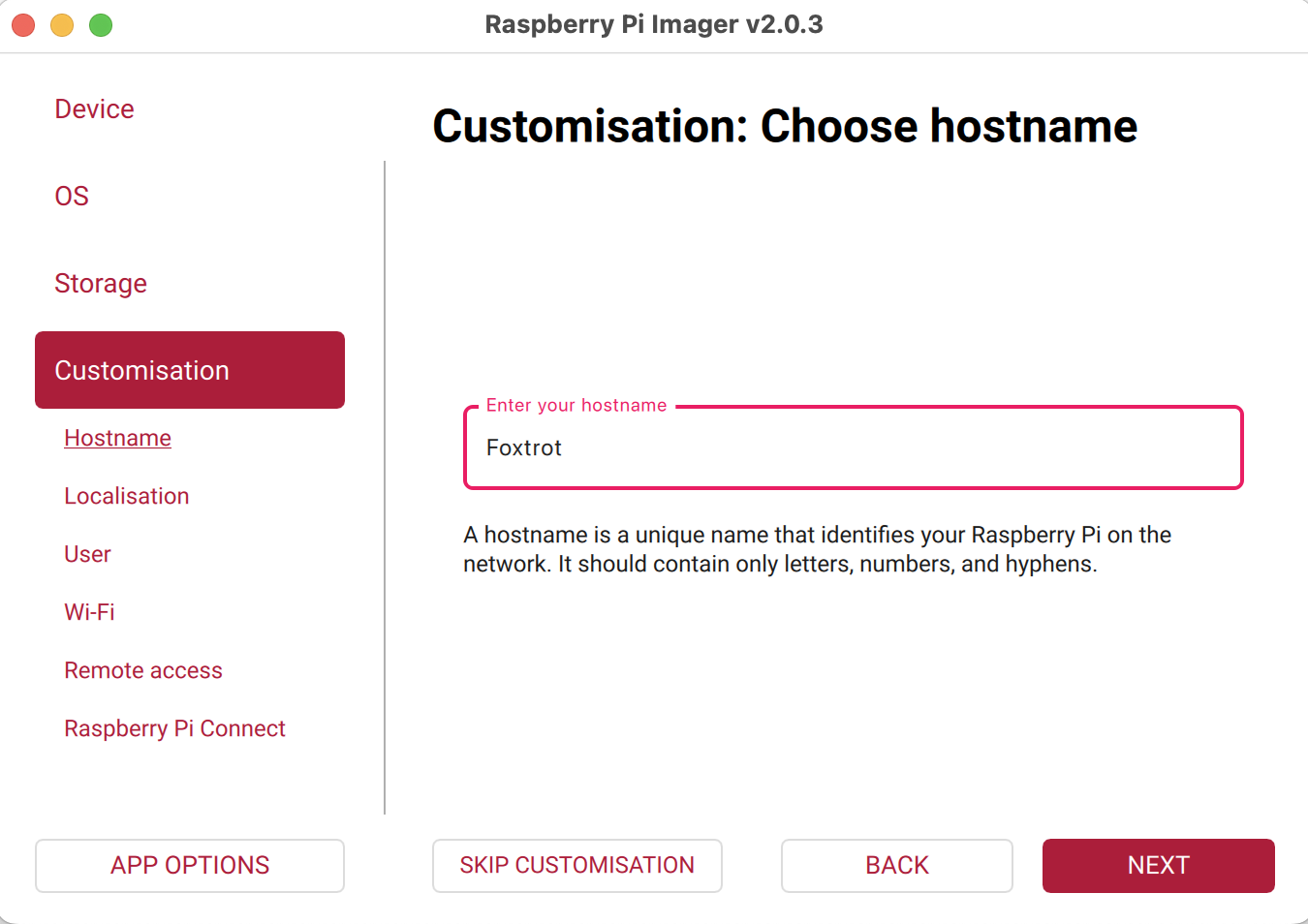This screenshot has width=1308, height=924.
Task: Close the Raspberry Pi Imager window
Action: click(x=23, y=25)
